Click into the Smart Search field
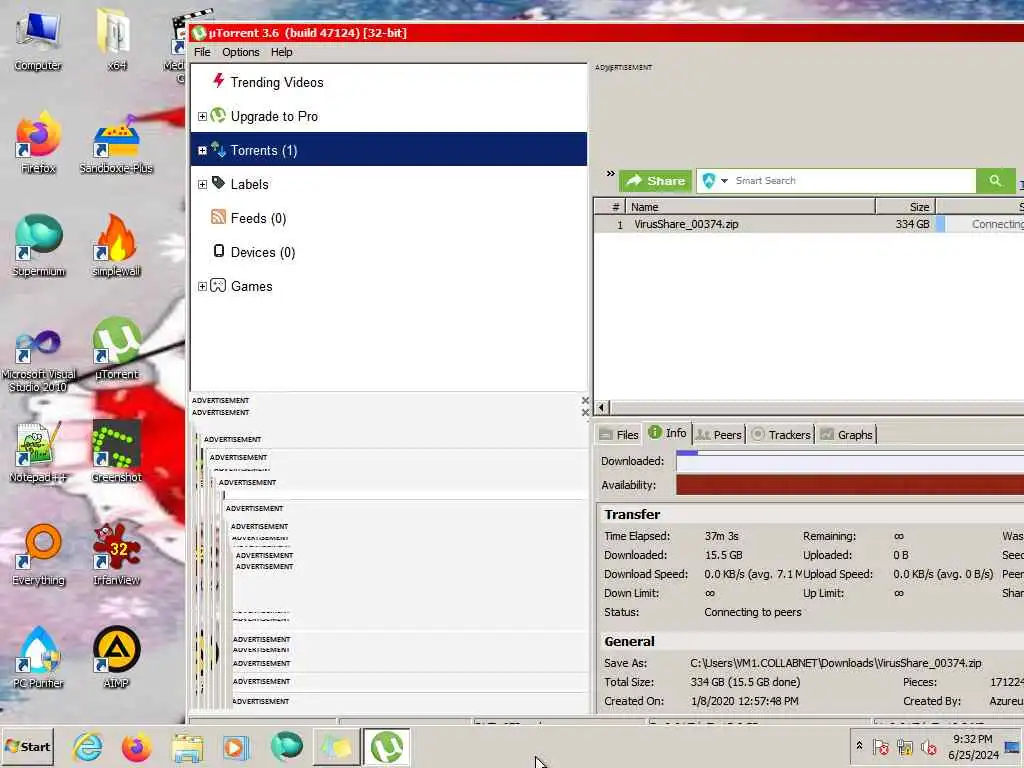Image resolution: width=1024 pixels, height=768 pixels. point(853,181)
